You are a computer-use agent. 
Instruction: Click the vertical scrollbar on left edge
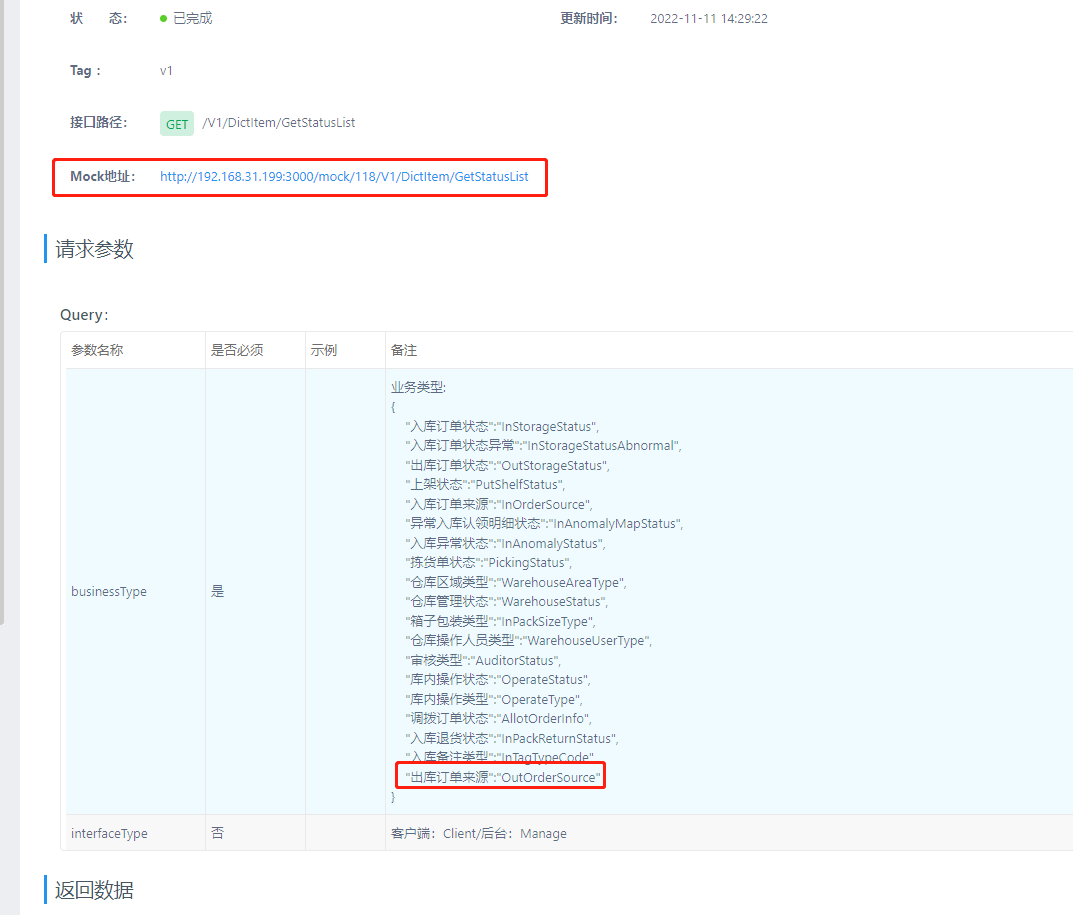click(2, 300)
